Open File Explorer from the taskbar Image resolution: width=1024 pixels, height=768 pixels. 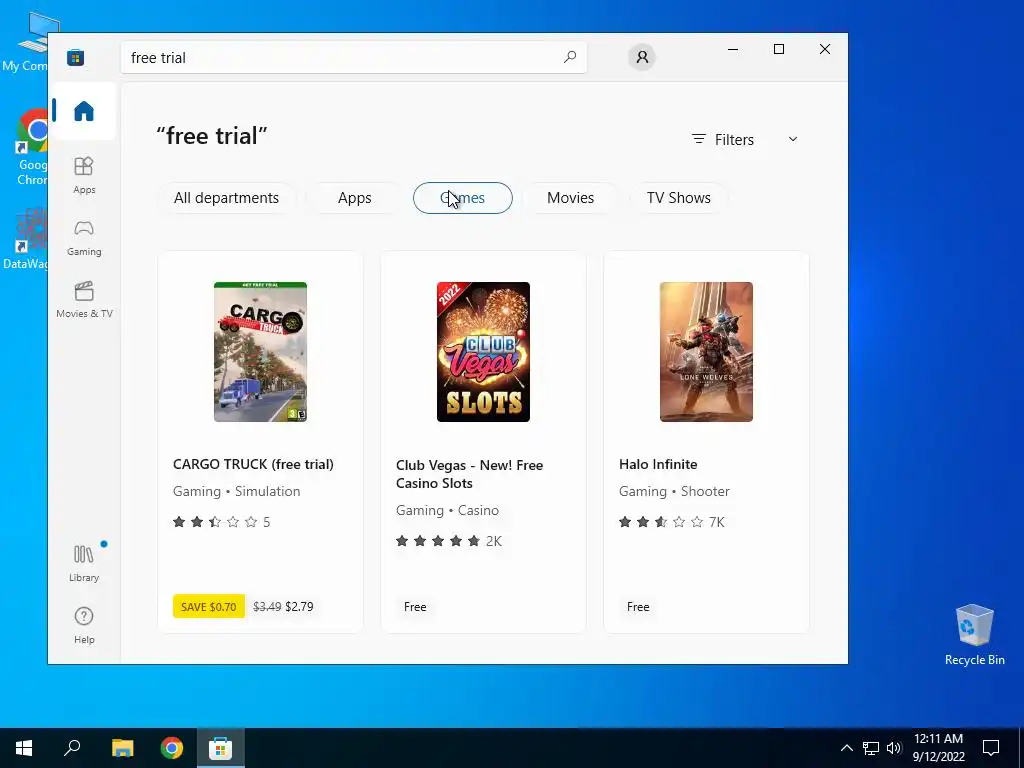click(x=122, y=748)
